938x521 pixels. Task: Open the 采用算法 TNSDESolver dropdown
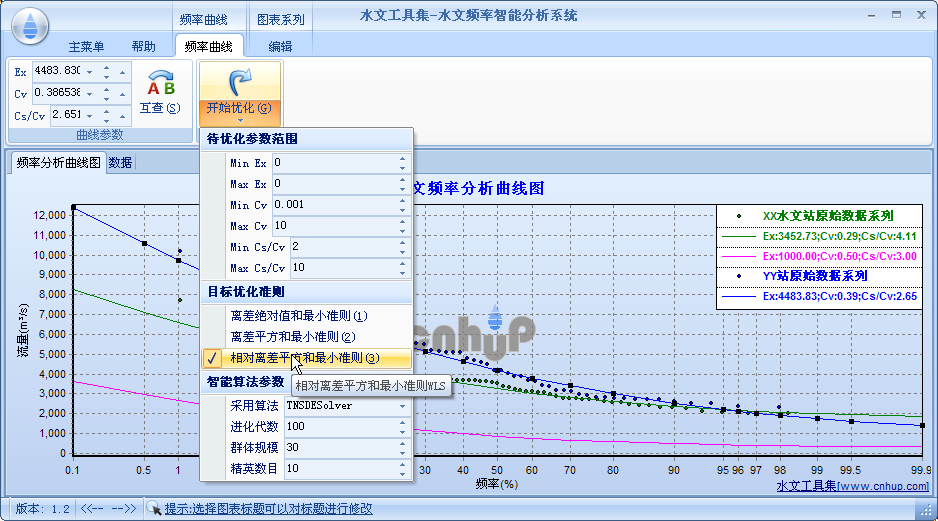point(402,406)
